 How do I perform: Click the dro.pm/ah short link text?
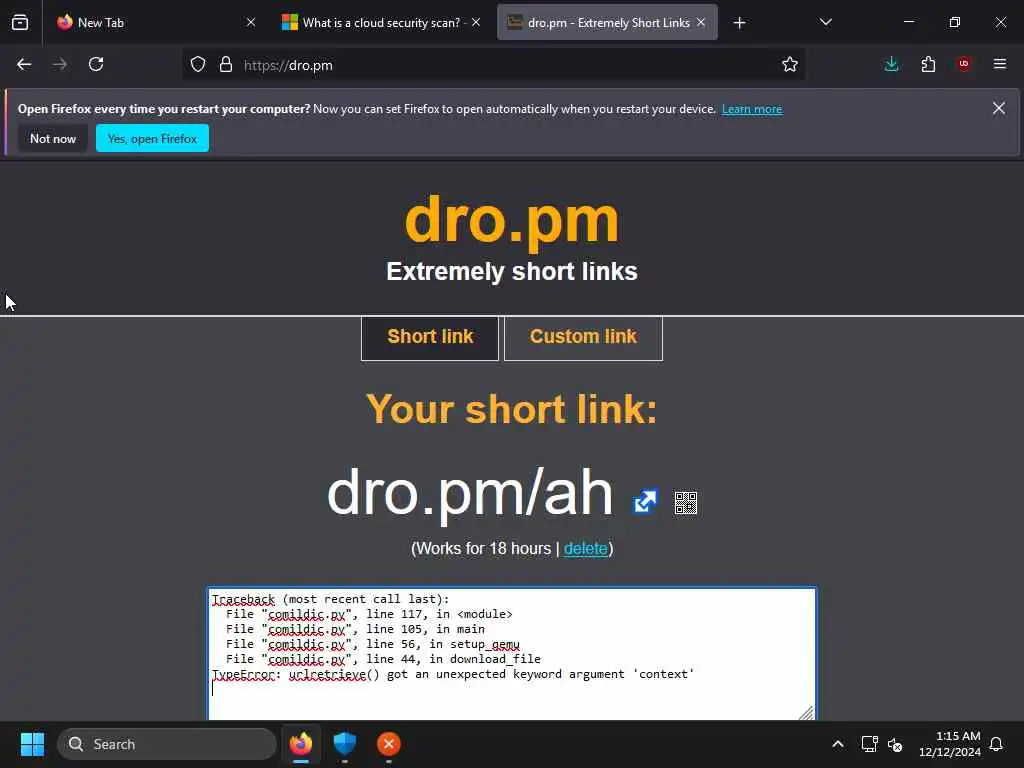(x=470, y=493)
